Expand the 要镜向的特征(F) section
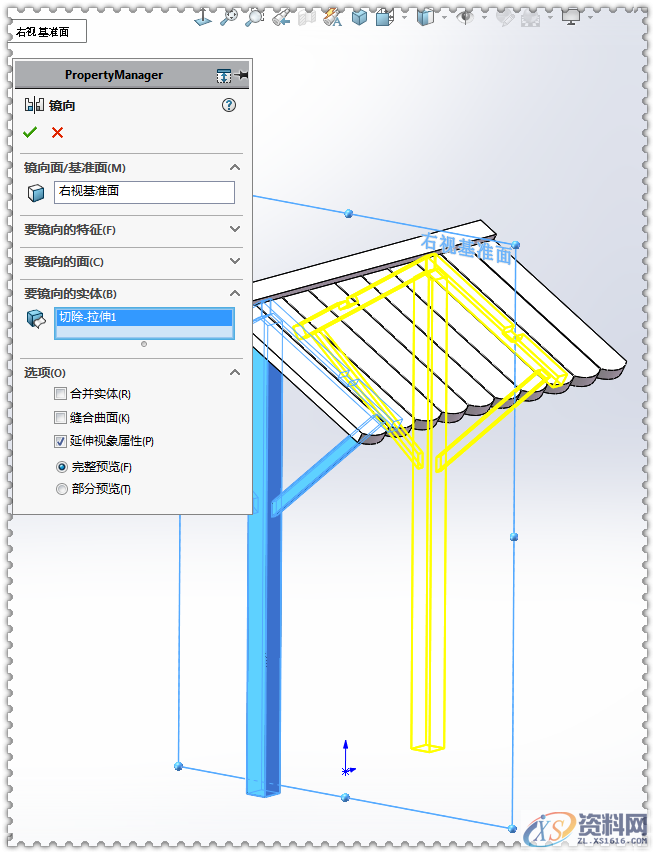The width and height of the screenshot is (655, 854). pos(235,229)
